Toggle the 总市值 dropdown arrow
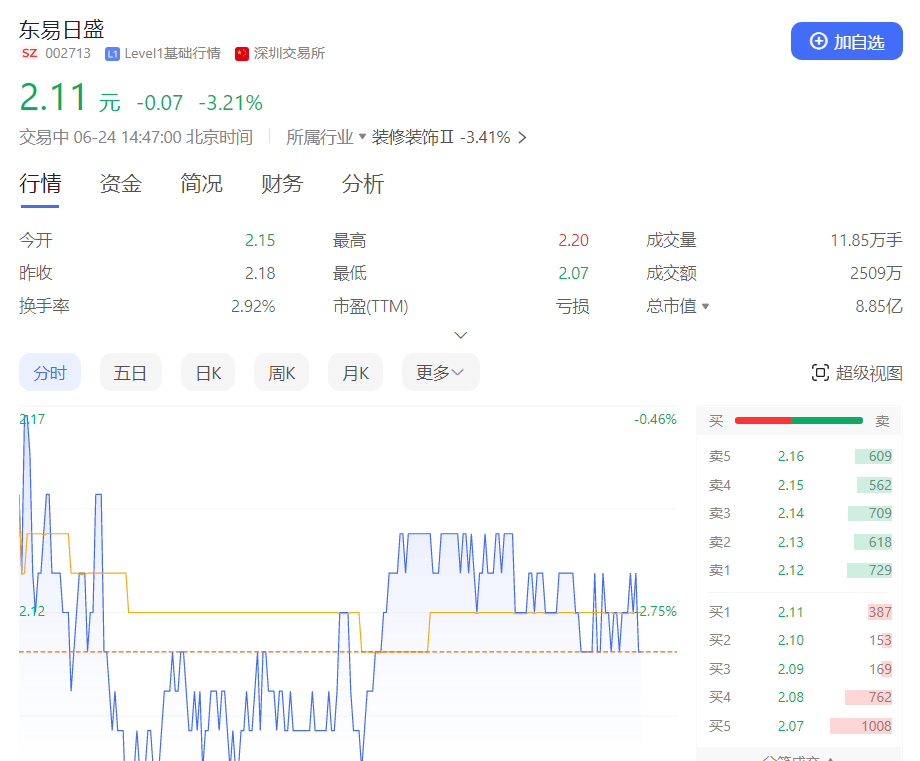Image resolution: width=920 pixels, height=761 pixels. (x=705, y=306)
